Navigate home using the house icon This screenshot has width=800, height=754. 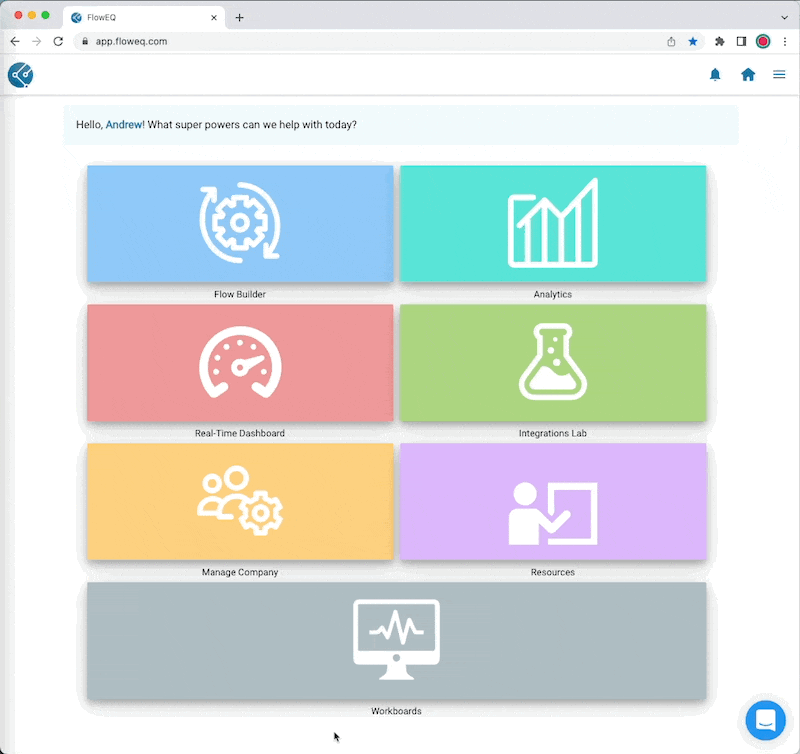[x=748, y=74]
